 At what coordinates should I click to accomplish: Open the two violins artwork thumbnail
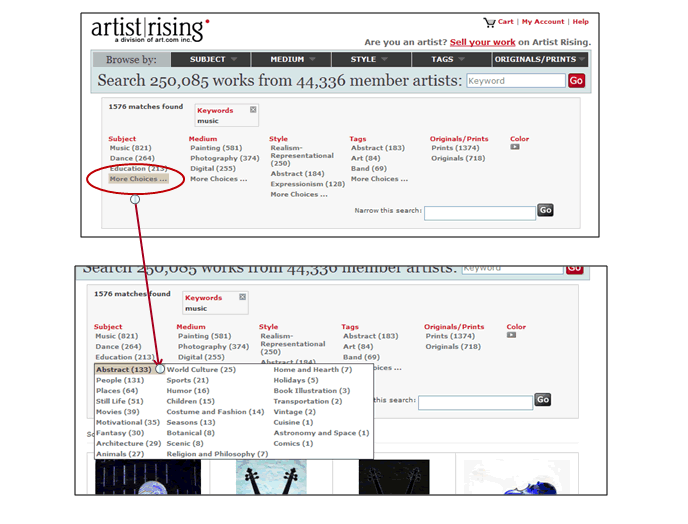click(x=272, y=478)
